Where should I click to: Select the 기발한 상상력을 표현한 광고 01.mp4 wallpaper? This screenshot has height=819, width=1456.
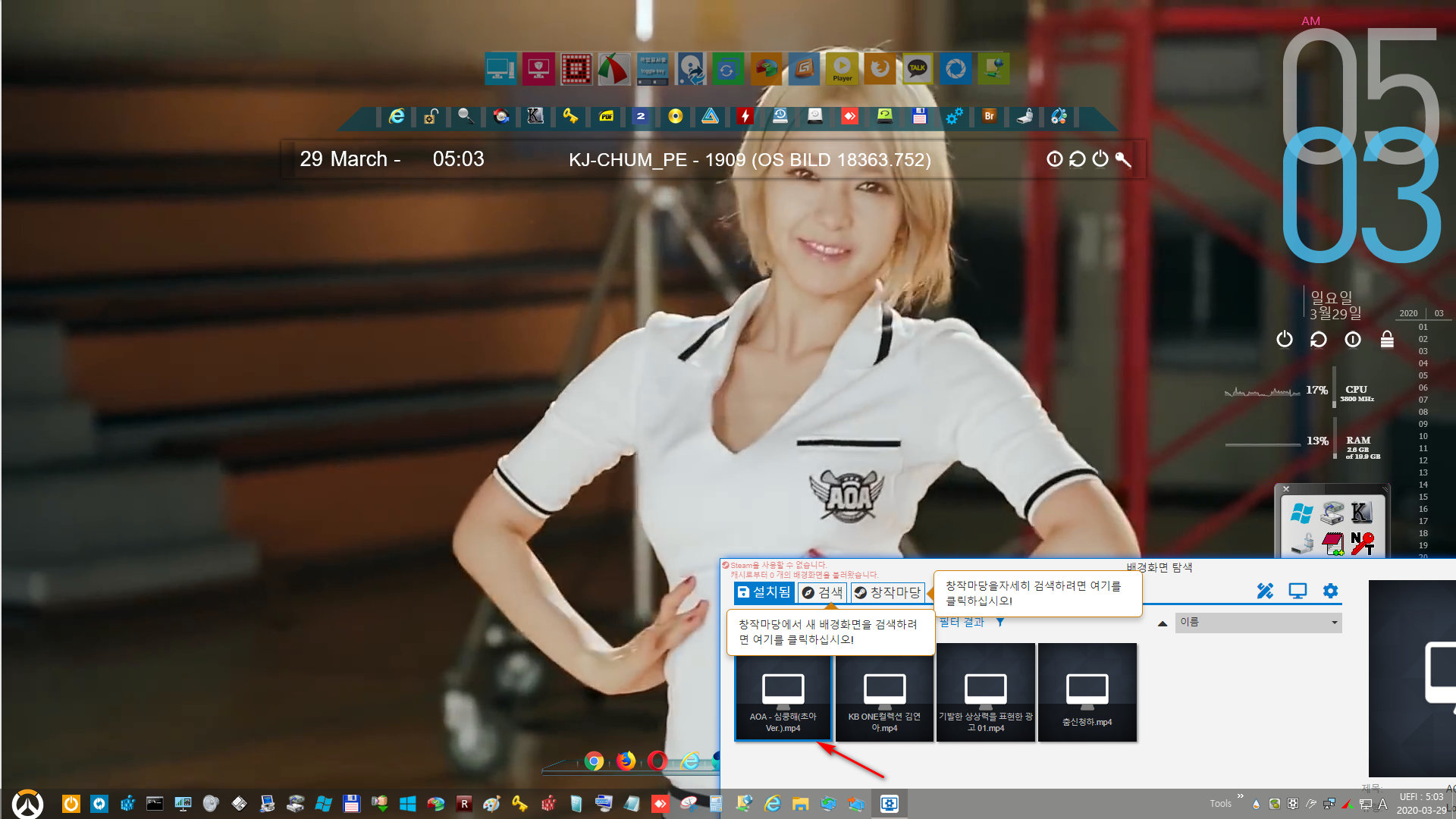click(986, 692)
